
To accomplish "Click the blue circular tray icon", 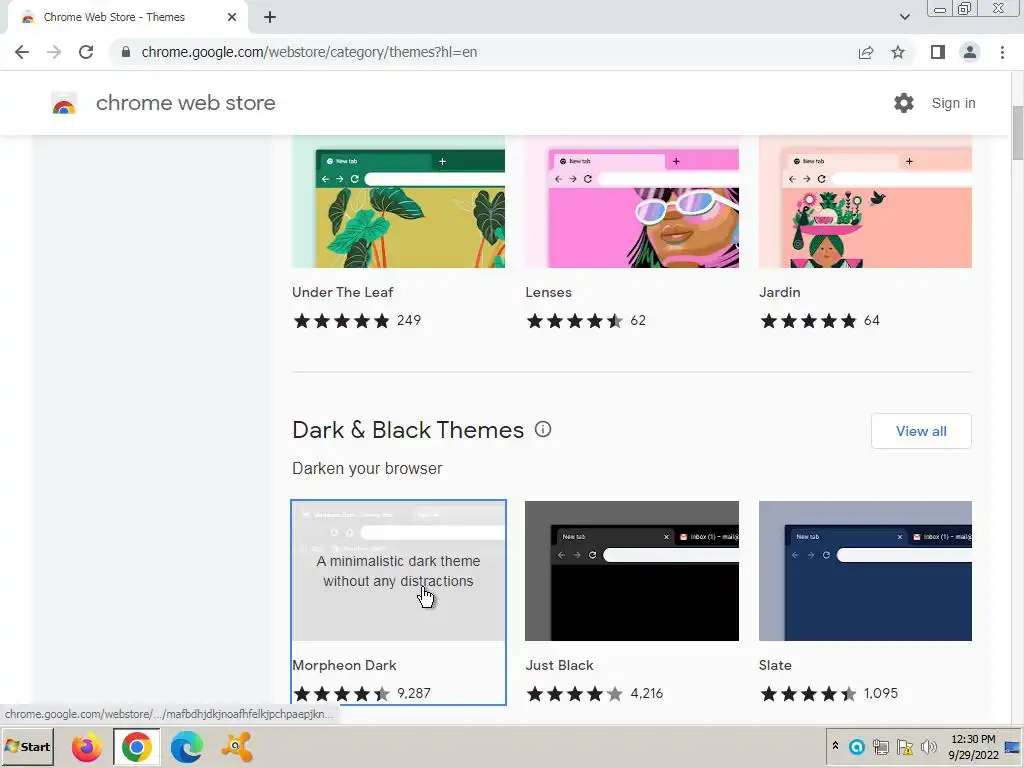I will click(x=857, y=746).
